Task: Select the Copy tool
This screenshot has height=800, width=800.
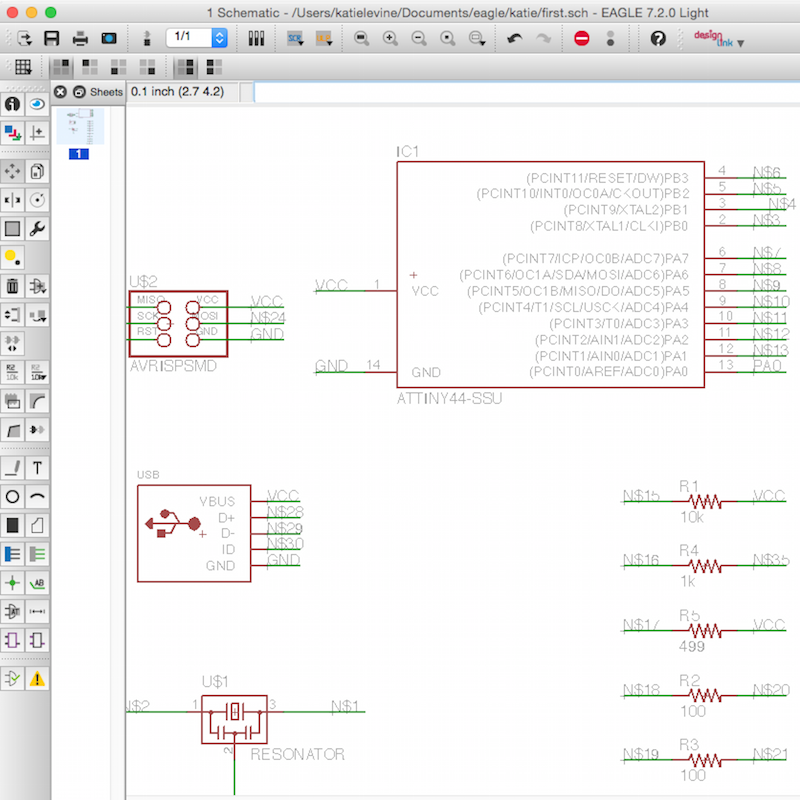Action: click(x=37, y=171)
